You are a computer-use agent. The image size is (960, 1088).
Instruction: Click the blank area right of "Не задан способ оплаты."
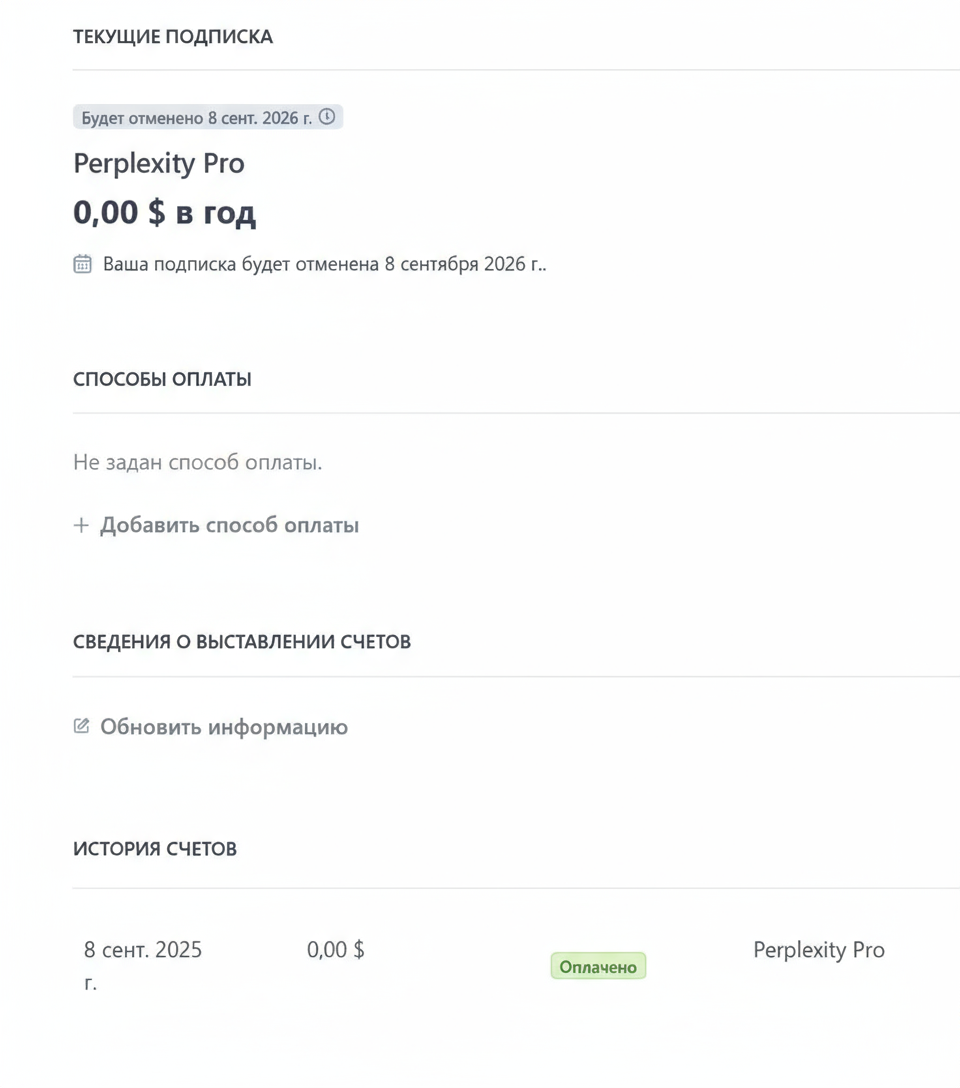(x=640, y=463)
